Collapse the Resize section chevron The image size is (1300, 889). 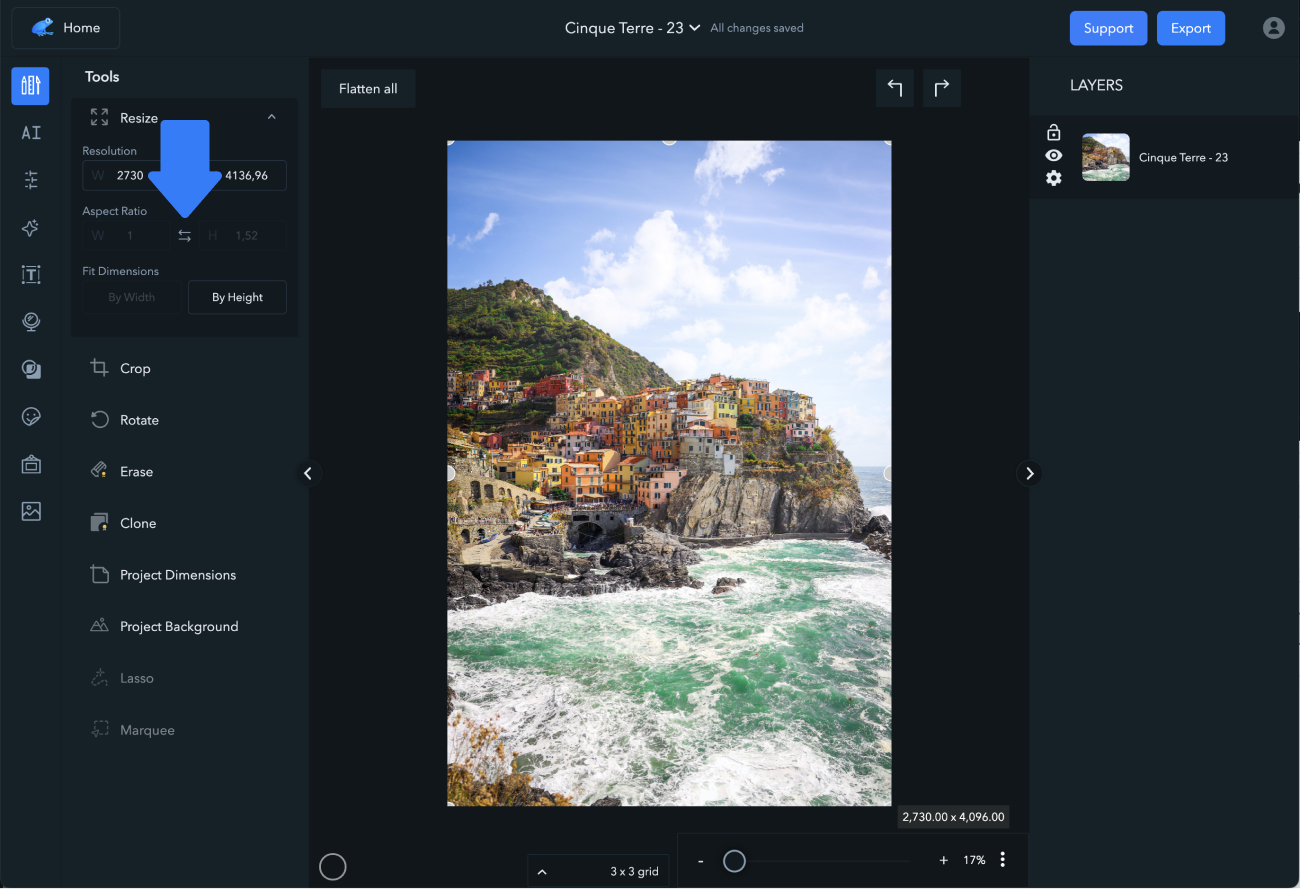(271, 117)
